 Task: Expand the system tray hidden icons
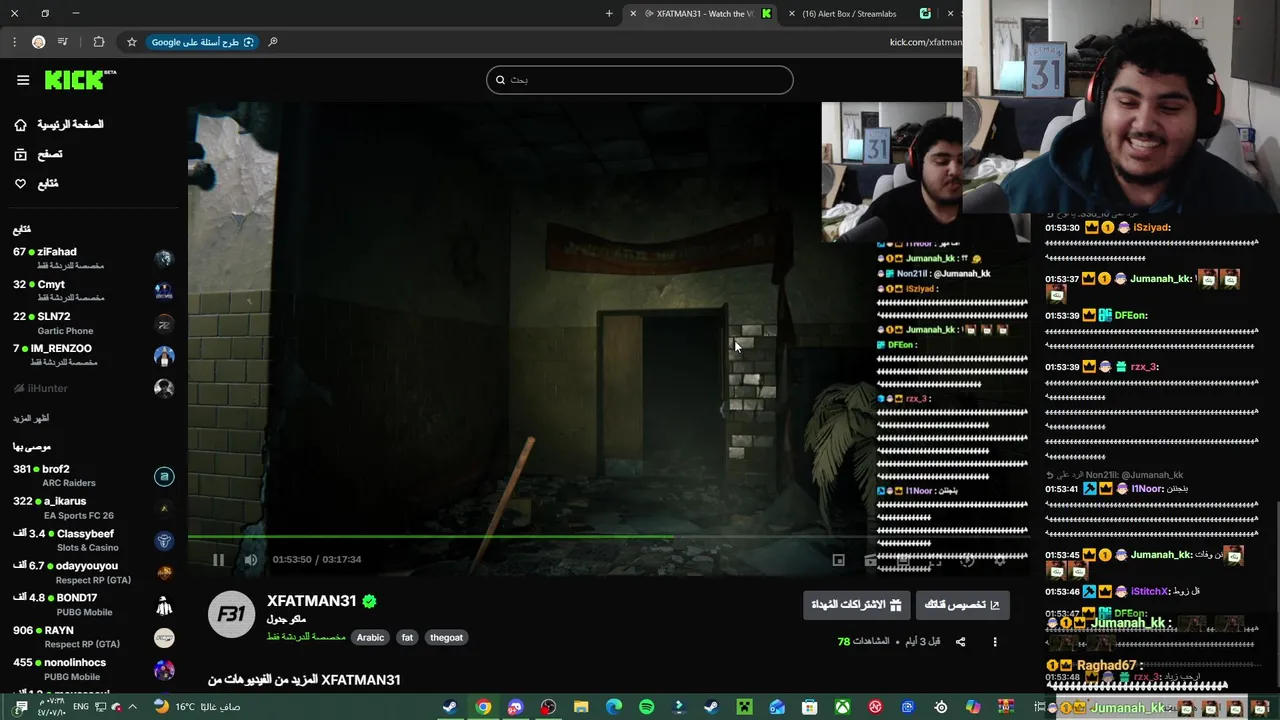coord(132,707)
